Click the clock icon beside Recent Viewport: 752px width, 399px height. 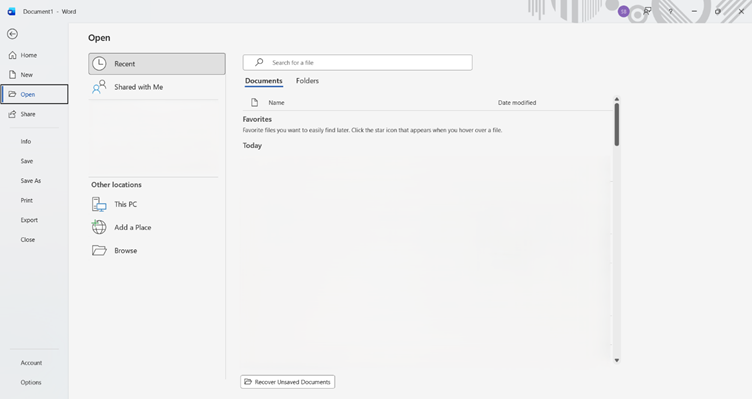99,63
